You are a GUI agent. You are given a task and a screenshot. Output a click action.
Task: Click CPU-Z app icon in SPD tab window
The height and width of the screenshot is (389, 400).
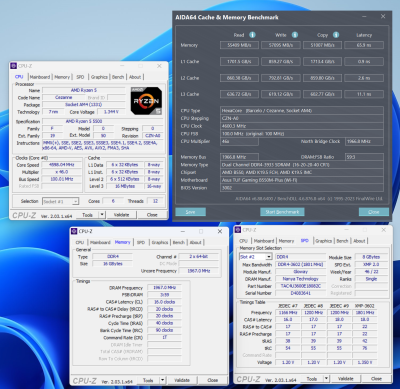[238, 230]
